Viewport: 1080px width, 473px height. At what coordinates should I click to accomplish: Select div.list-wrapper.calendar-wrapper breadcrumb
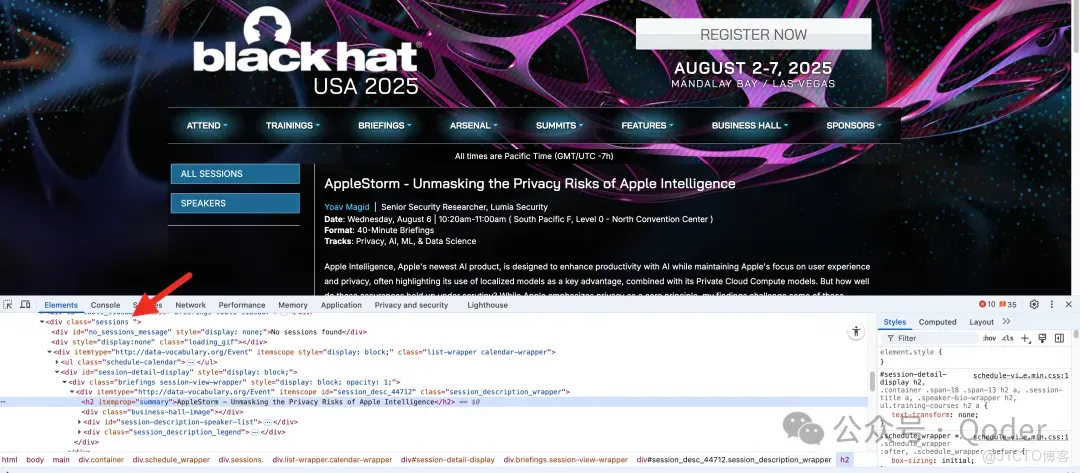(x=333, y=459)
